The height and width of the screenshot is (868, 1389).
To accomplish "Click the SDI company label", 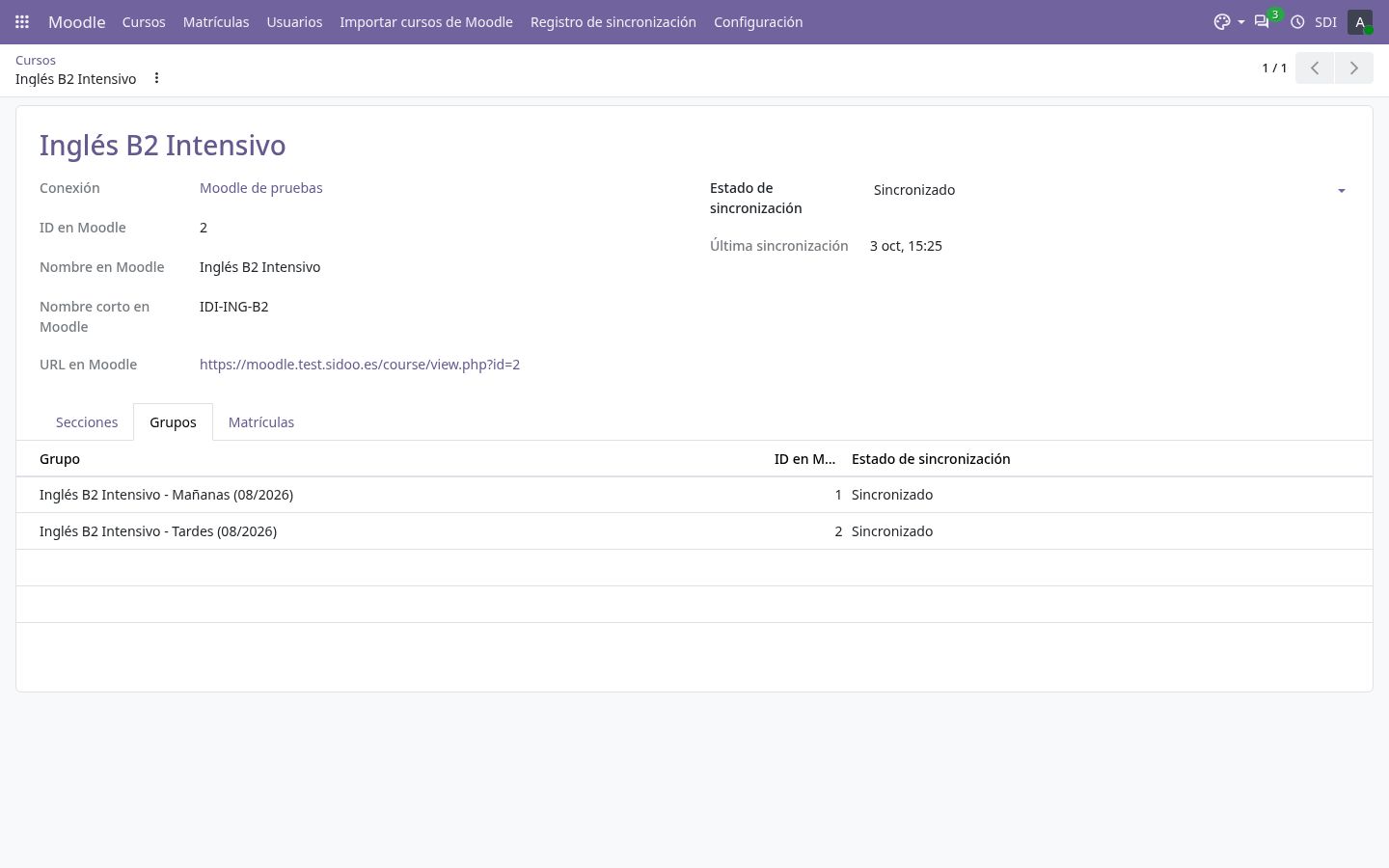I will [1325, 21].
